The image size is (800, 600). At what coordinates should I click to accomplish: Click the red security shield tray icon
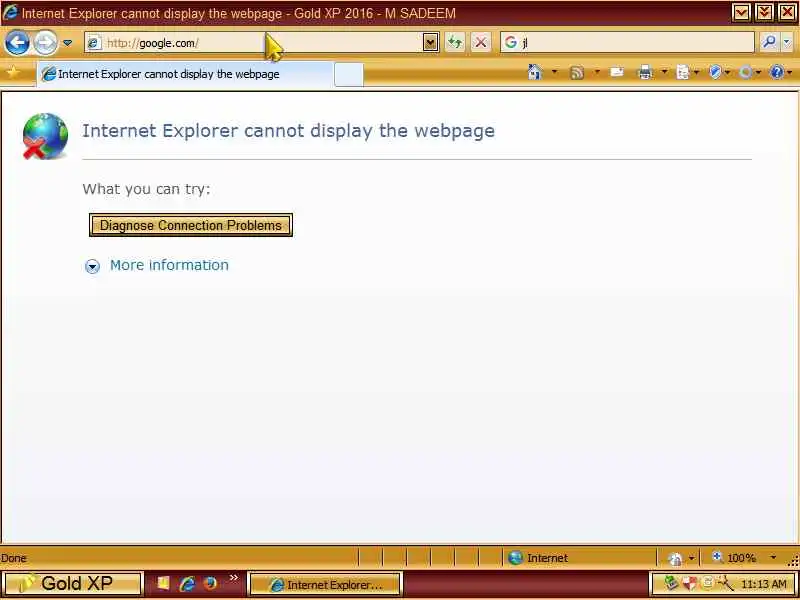click(x=689, y=583)
